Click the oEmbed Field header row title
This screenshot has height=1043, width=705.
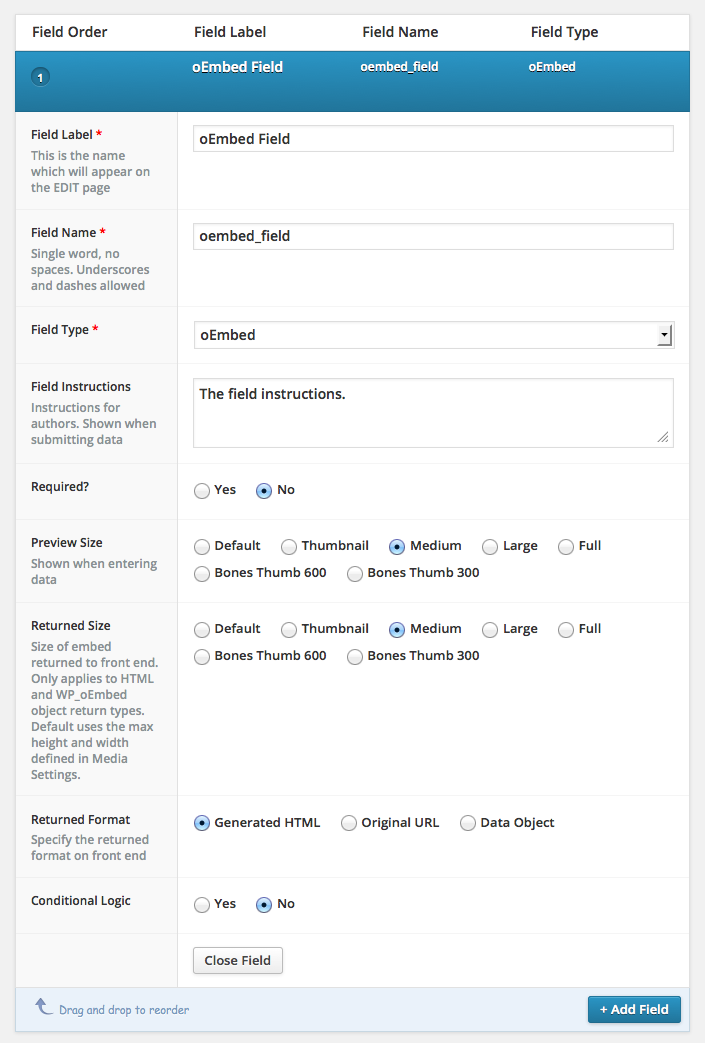click(x=237, y=67)
